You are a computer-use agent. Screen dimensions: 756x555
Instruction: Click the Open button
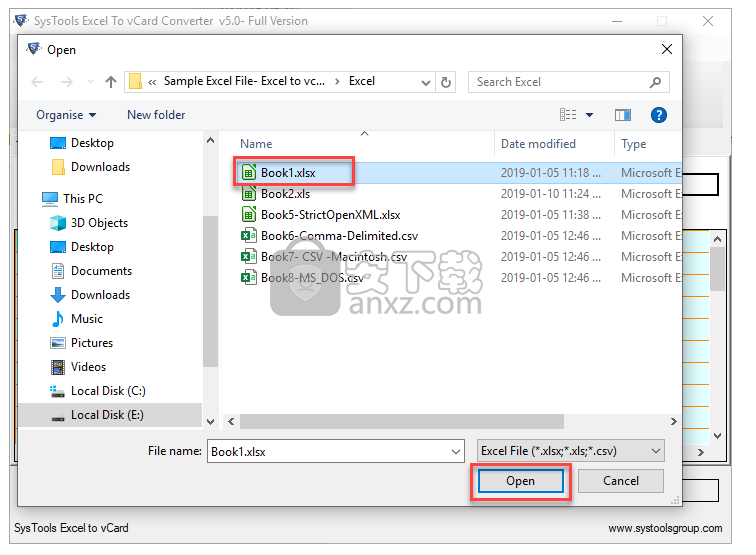coord(521,481)
